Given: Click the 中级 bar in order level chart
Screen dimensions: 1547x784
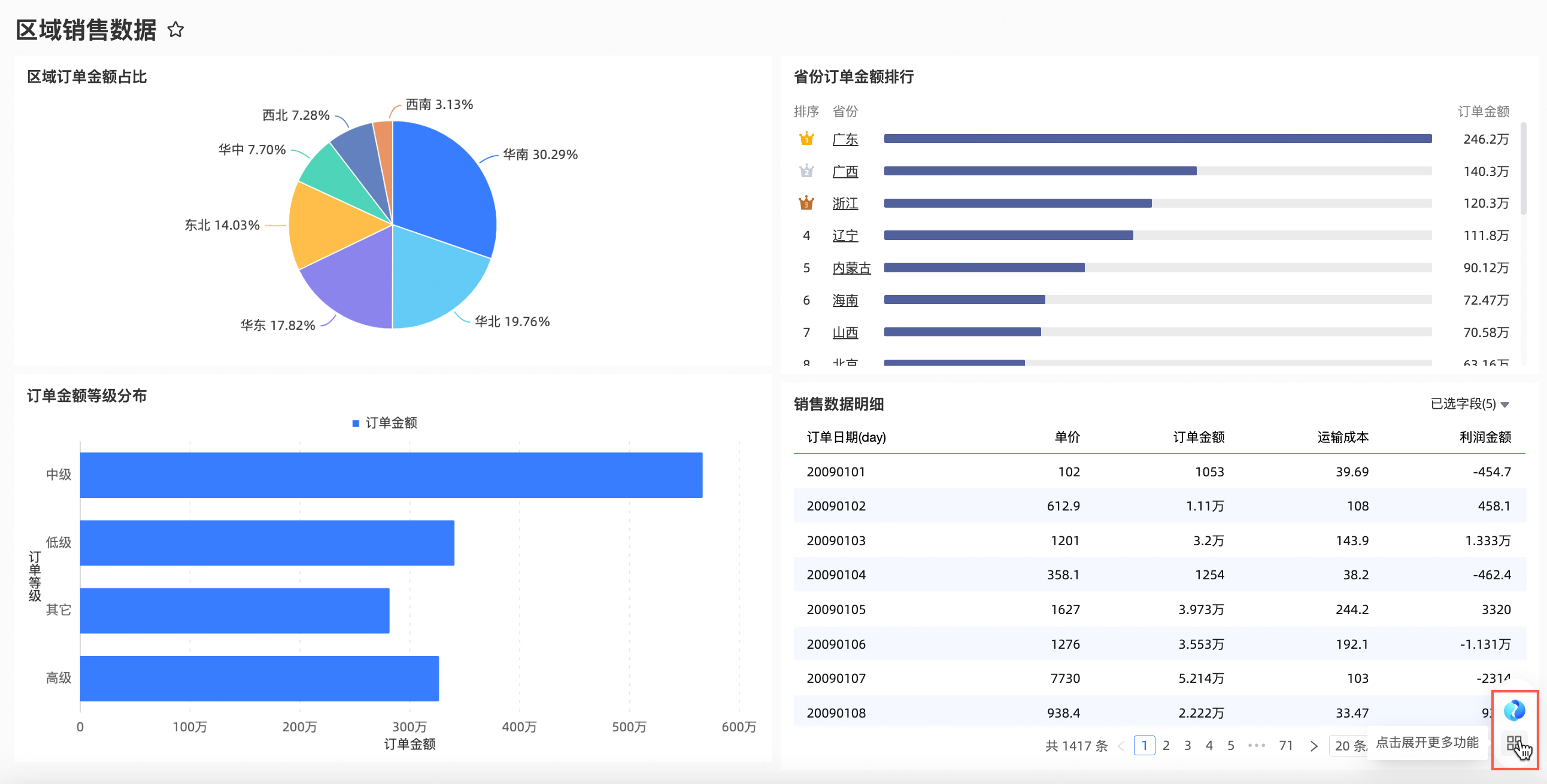Looking at the screenshot, I should coord(390,475).
